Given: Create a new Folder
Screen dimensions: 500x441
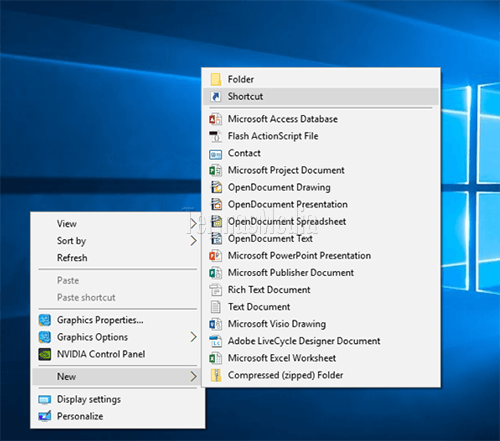Looking at the screenshot, I should (x=321, y=79).
